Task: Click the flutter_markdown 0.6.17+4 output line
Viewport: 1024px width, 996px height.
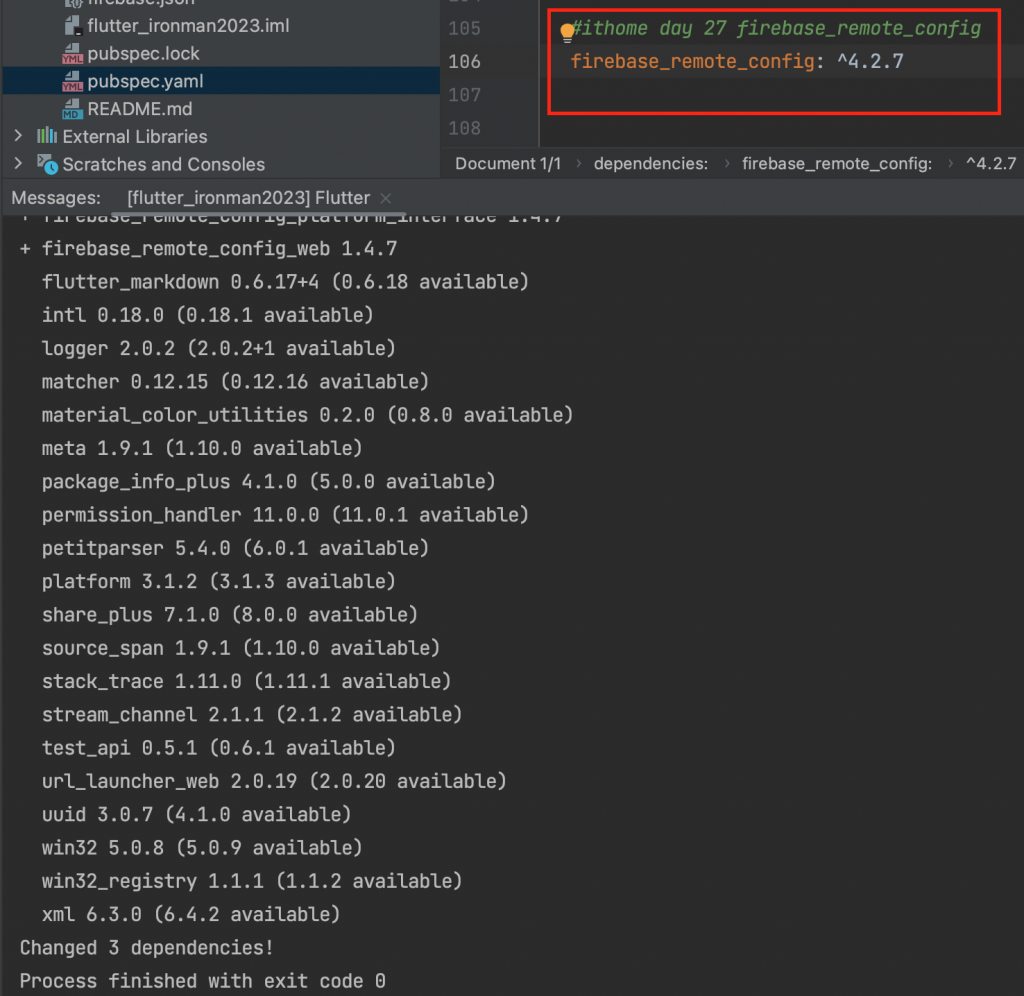Action: [x=285, y=281]
